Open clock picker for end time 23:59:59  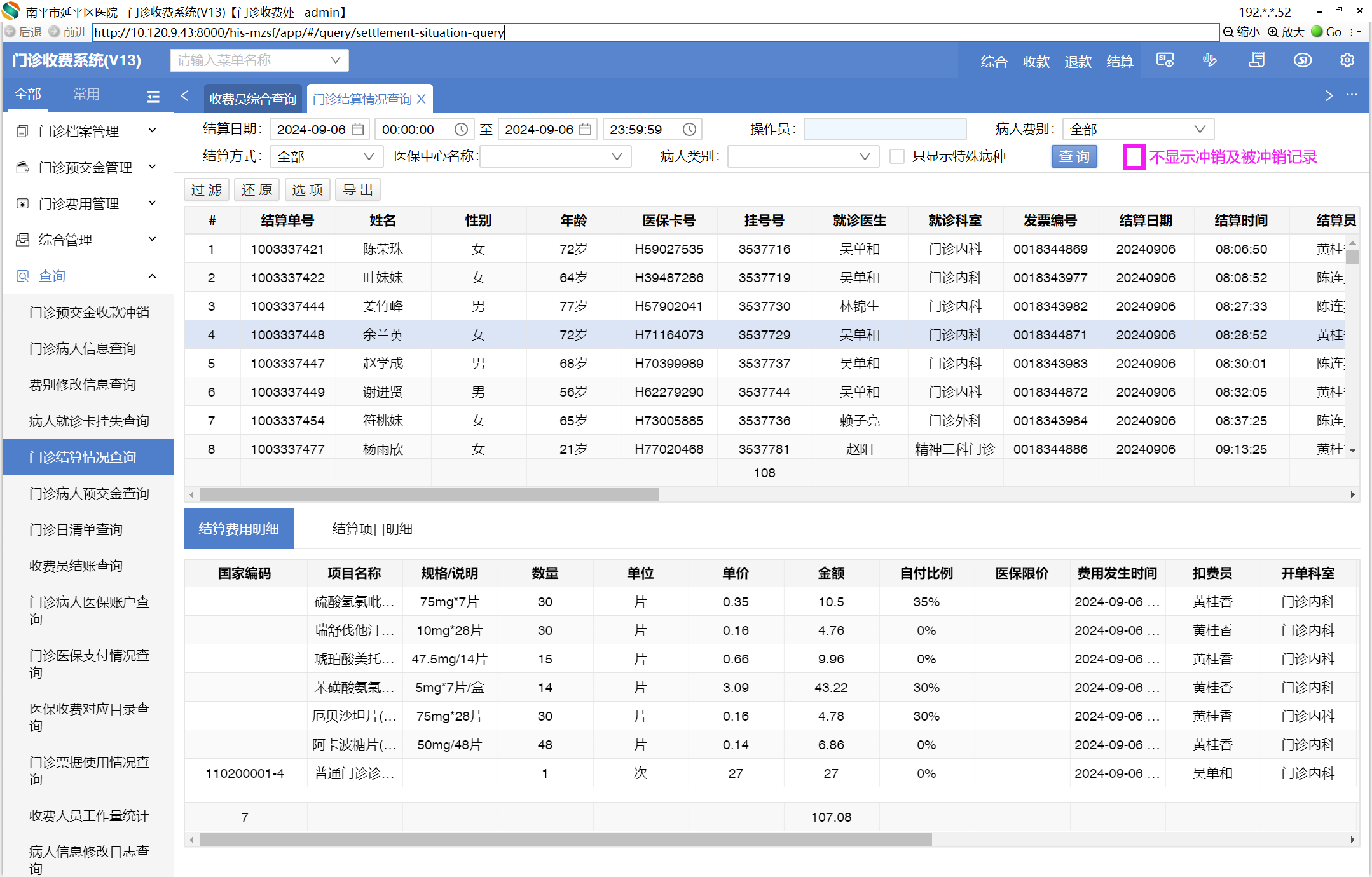tap(689, 130)
